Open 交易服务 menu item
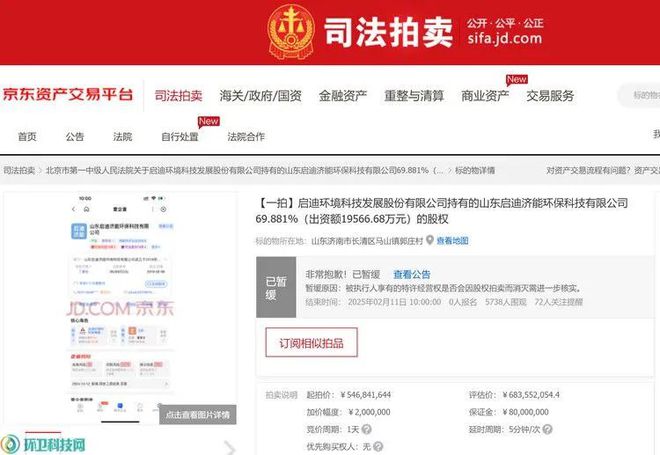The width and height of the screenshot is (660, 455). (550, 96)
